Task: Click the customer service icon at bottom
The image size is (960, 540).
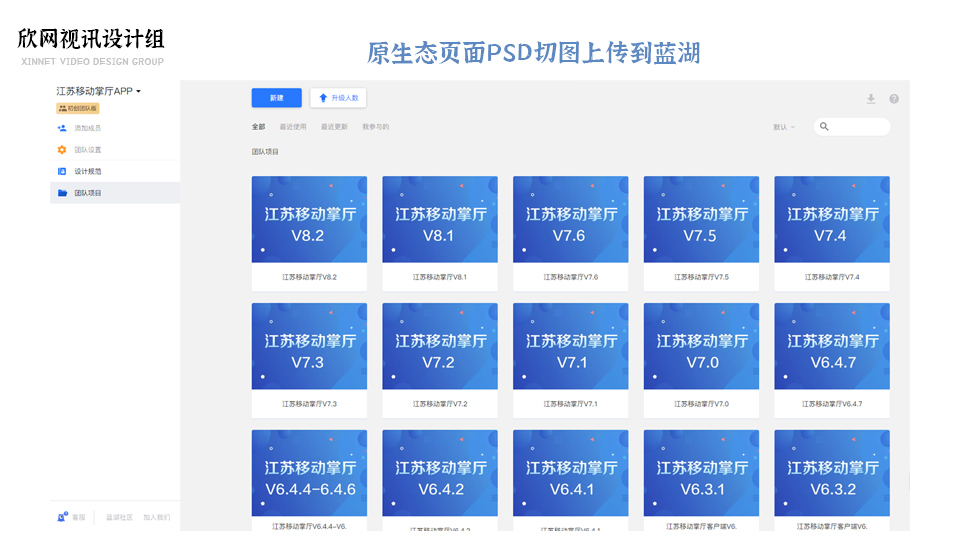Action: click(62, 517)
